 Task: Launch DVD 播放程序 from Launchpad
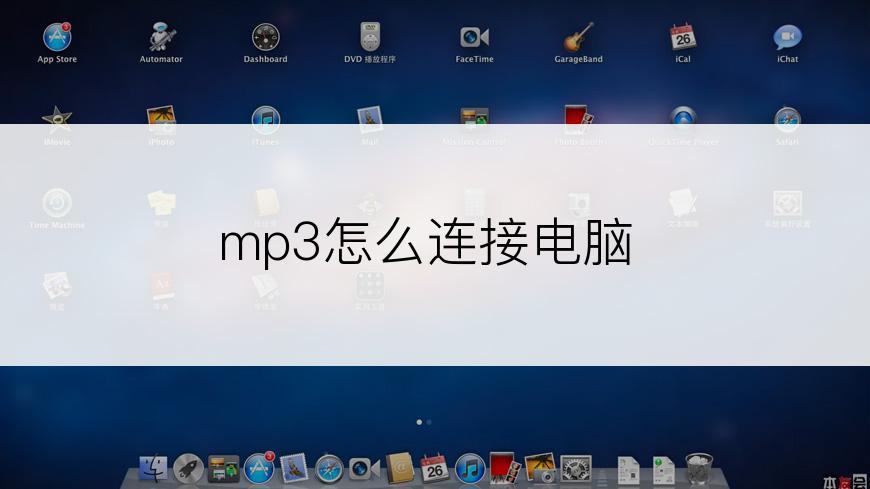coord(370,37)
